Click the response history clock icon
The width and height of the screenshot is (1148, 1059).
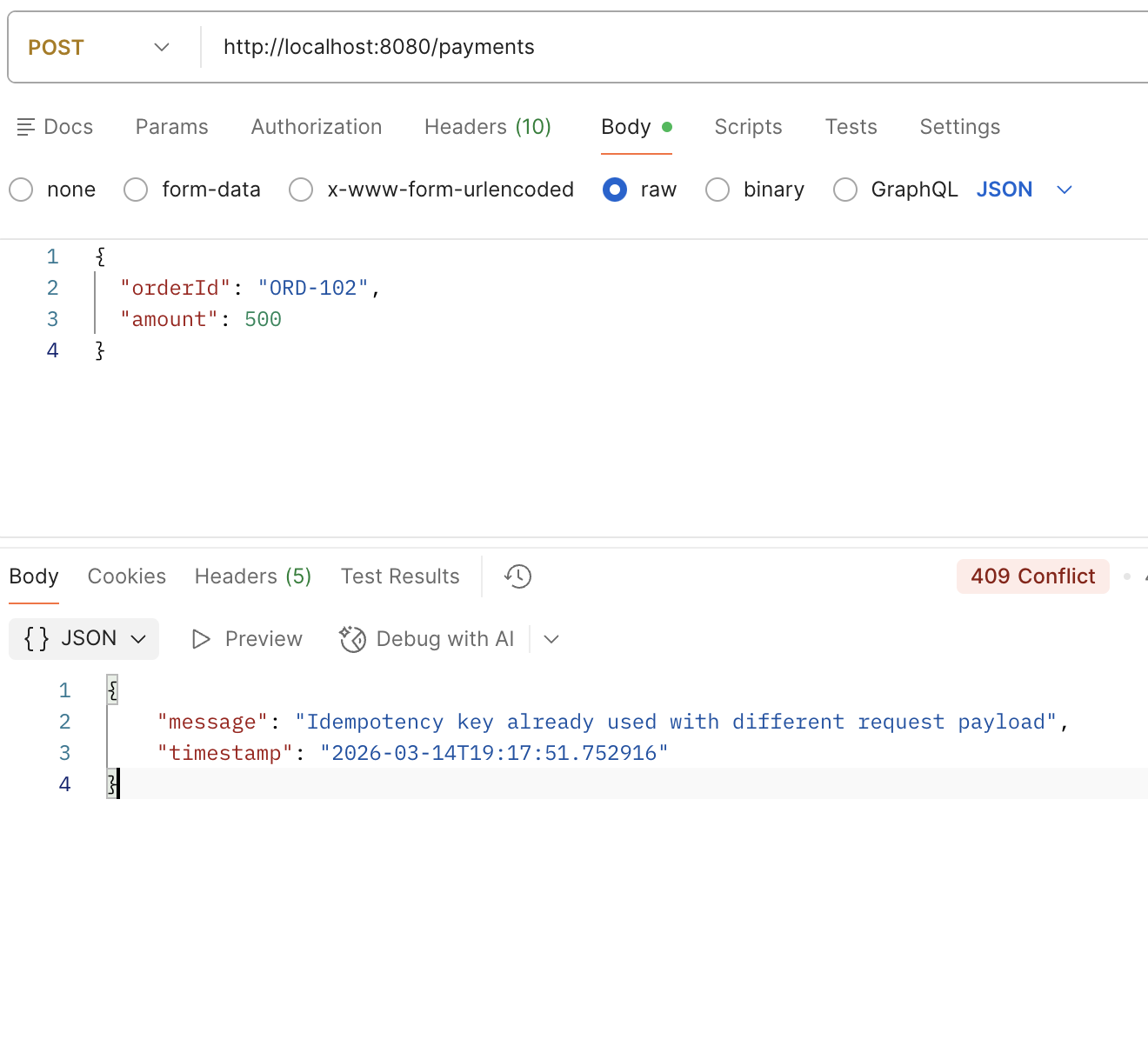pyautogui.click(x=517, y=576)
